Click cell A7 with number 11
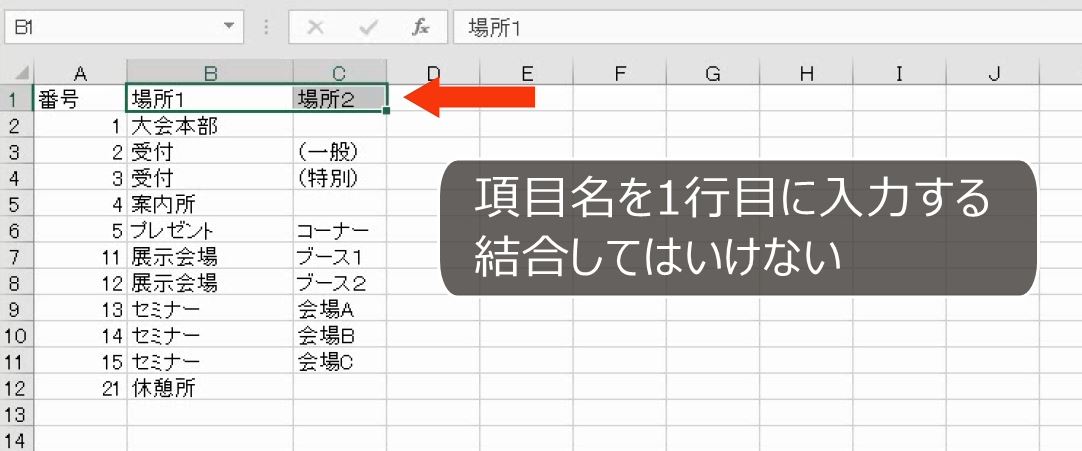This screenshot has height=451, width=1082. point(80,257)
